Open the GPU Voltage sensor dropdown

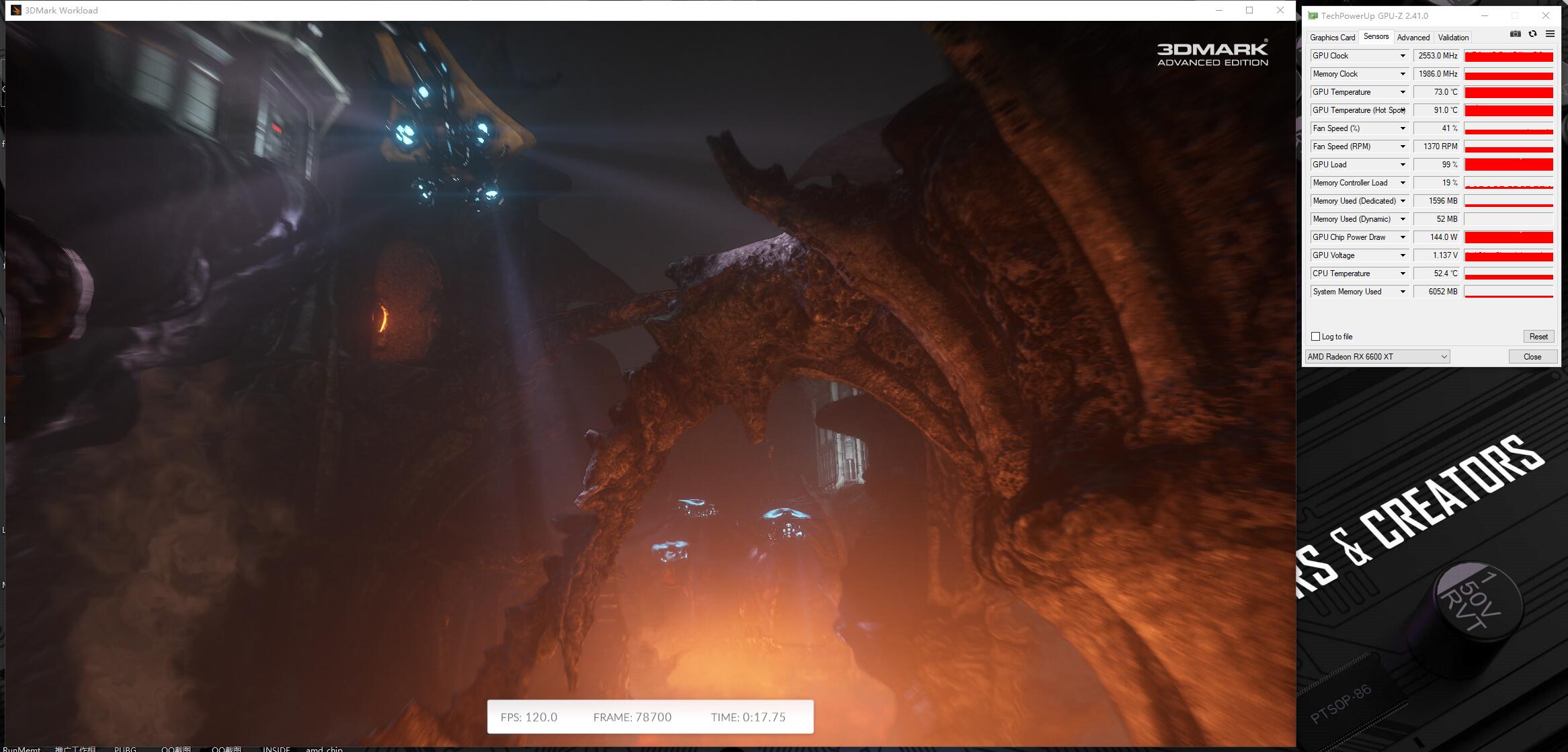[x=1403, y=255]
